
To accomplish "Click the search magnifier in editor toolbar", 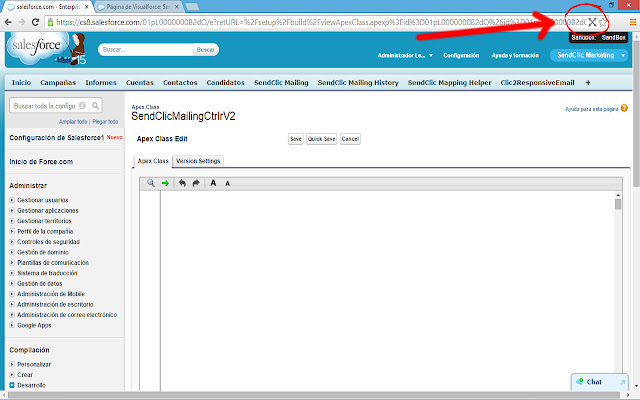I will [x=151, y=183].
